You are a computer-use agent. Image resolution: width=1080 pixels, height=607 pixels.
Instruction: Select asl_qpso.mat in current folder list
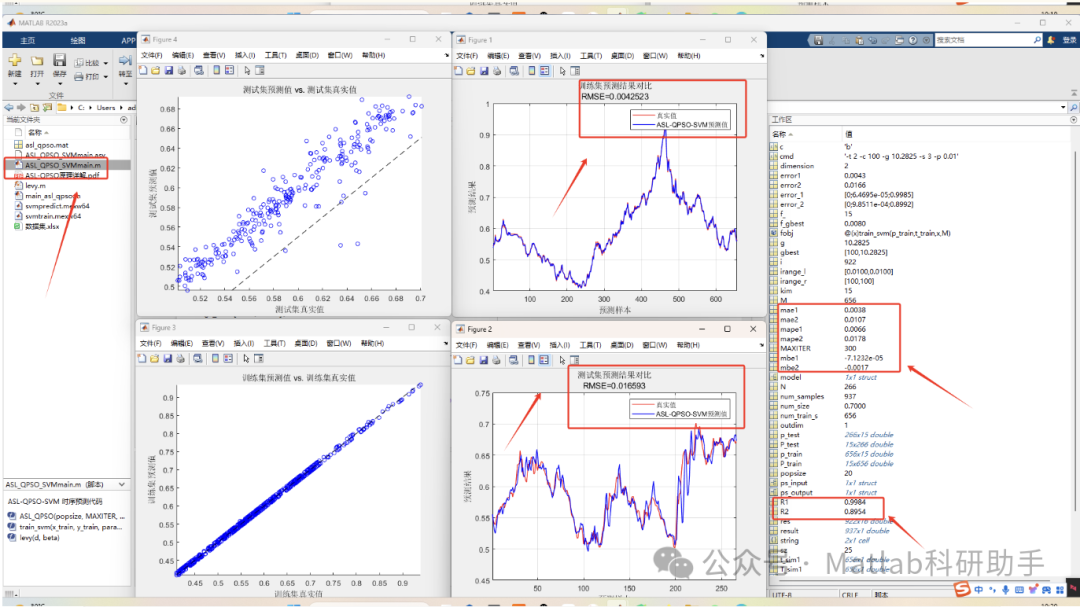click(47, 145)
